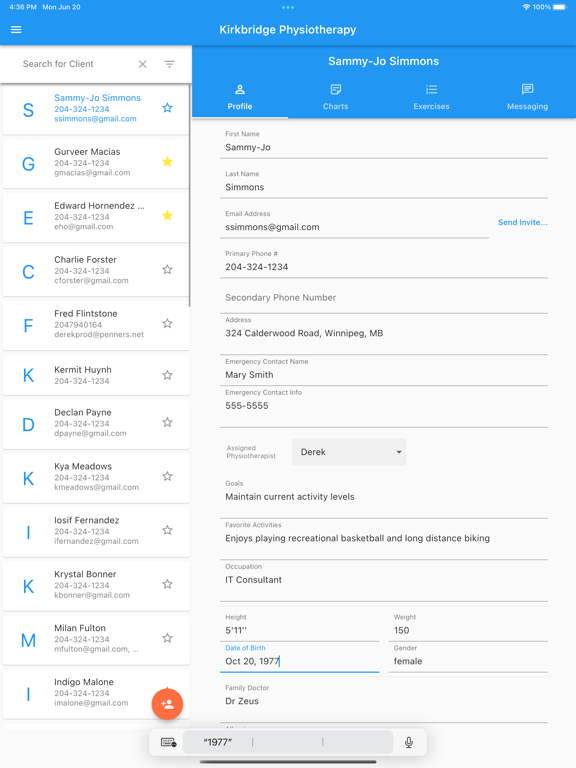576x768 pixels.
Task: Tap the microphone dictation icon
Action: 409,743
